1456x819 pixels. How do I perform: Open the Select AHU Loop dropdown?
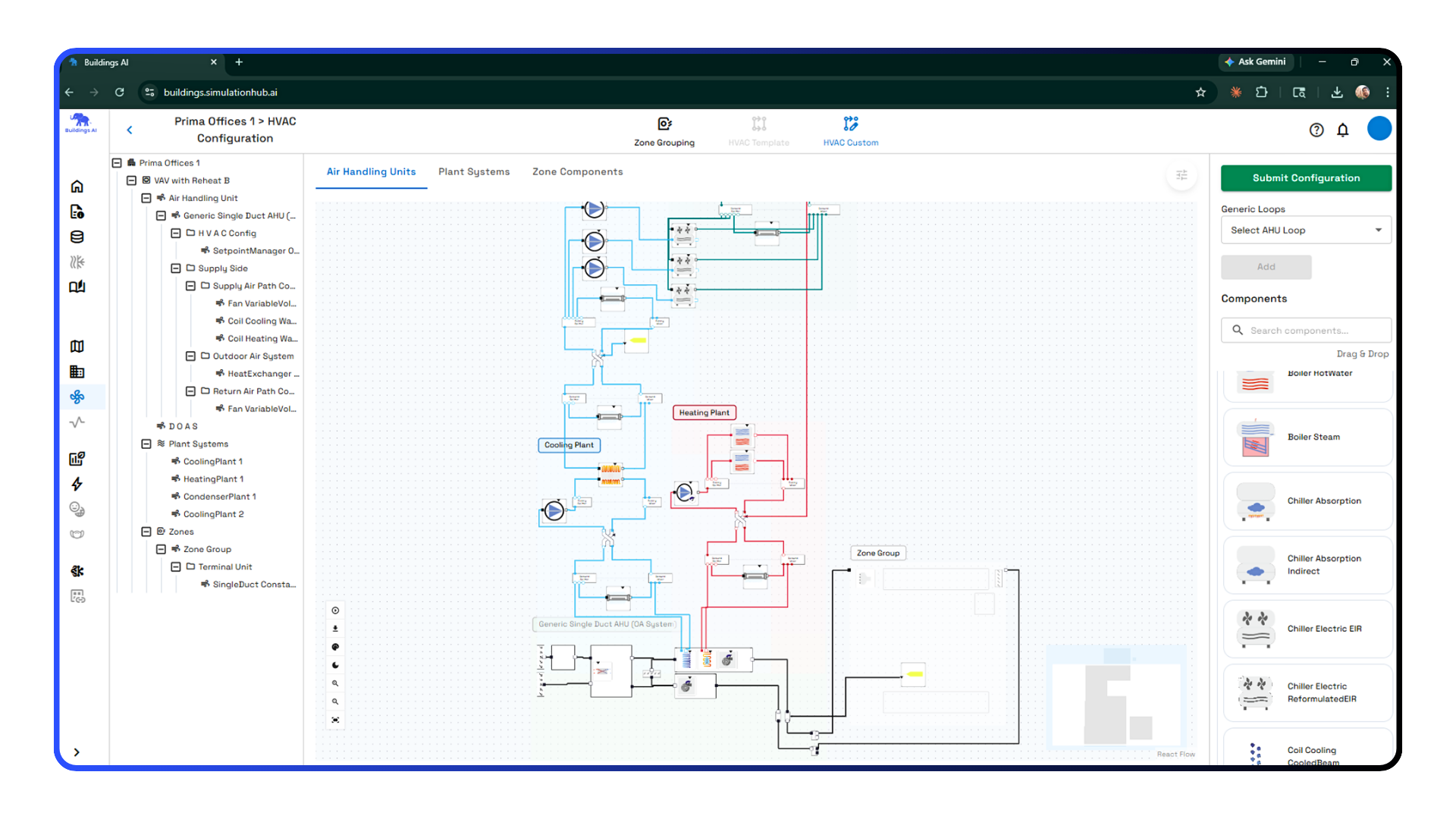coord(1305,230)
